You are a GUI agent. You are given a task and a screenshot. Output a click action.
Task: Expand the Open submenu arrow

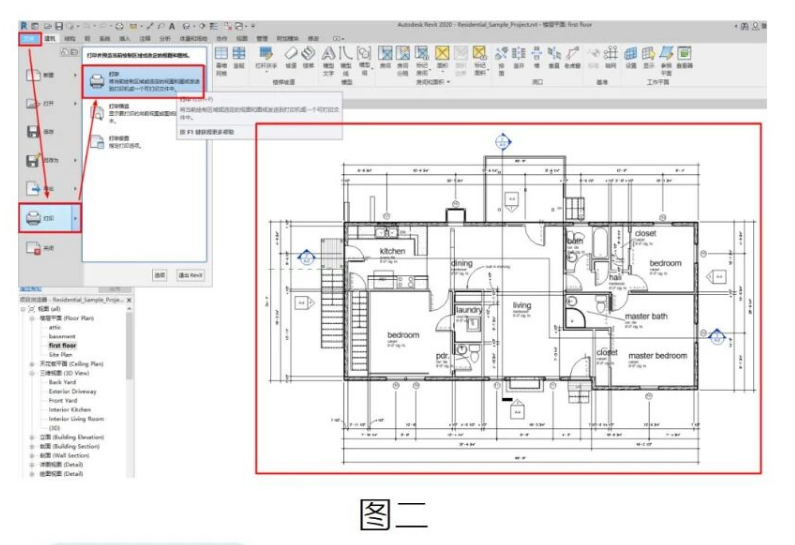tap(75, 103)
